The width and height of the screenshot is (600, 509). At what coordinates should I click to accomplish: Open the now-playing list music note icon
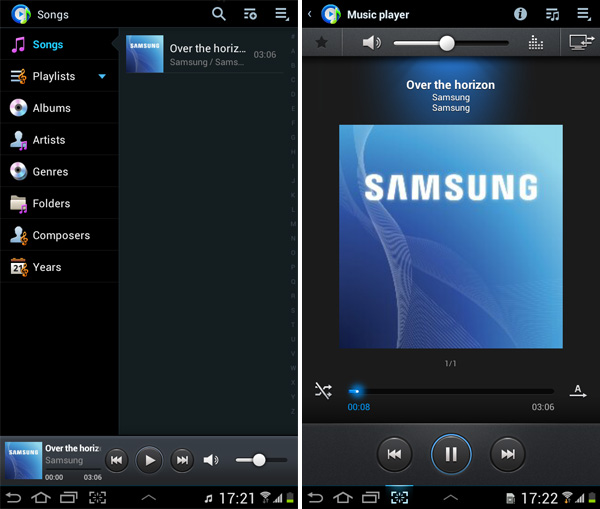(x=551, y=14)
